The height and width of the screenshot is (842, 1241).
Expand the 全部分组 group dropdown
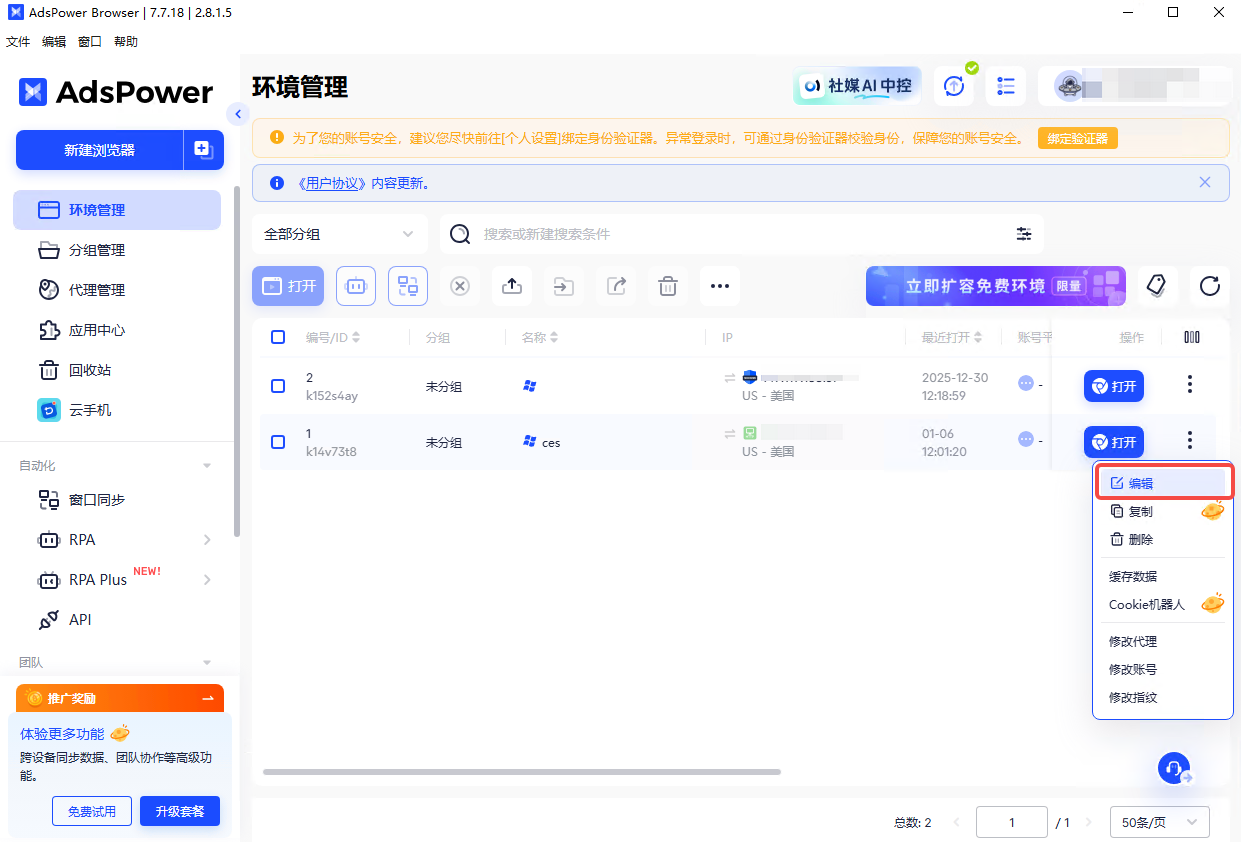tap(339, 234)
